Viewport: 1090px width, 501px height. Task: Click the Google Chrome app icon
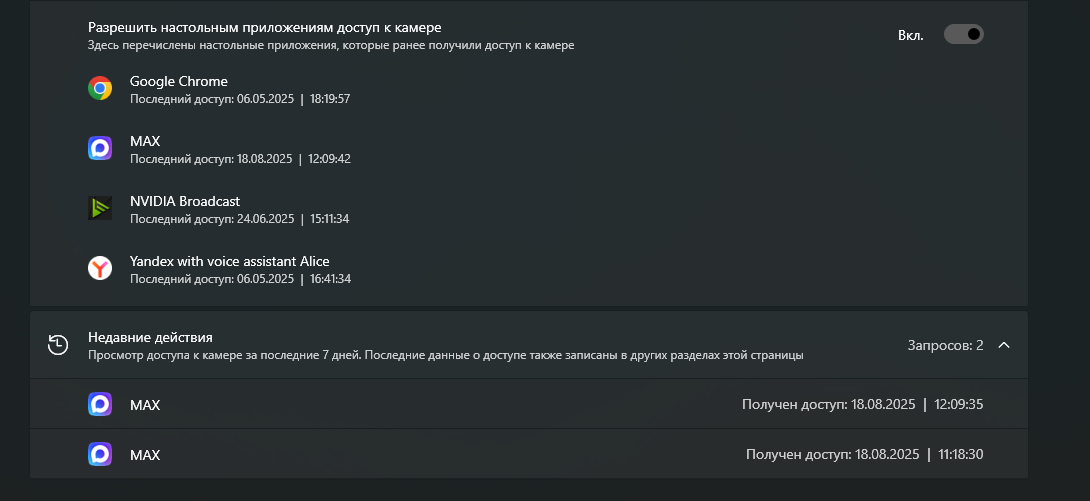[100, 89]
